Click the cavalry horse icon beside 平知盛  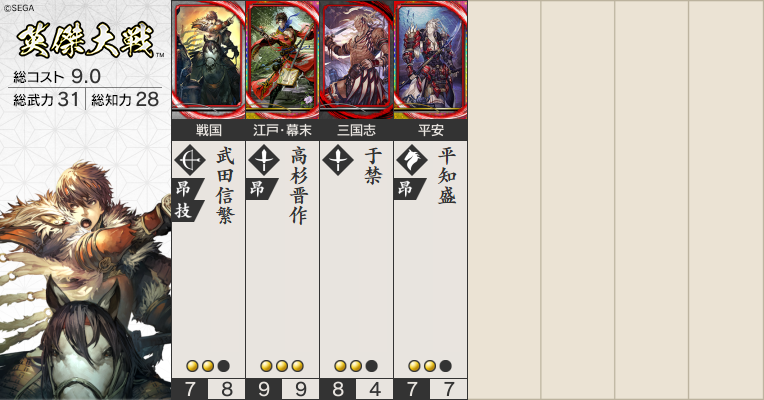[x=412, y=160]
